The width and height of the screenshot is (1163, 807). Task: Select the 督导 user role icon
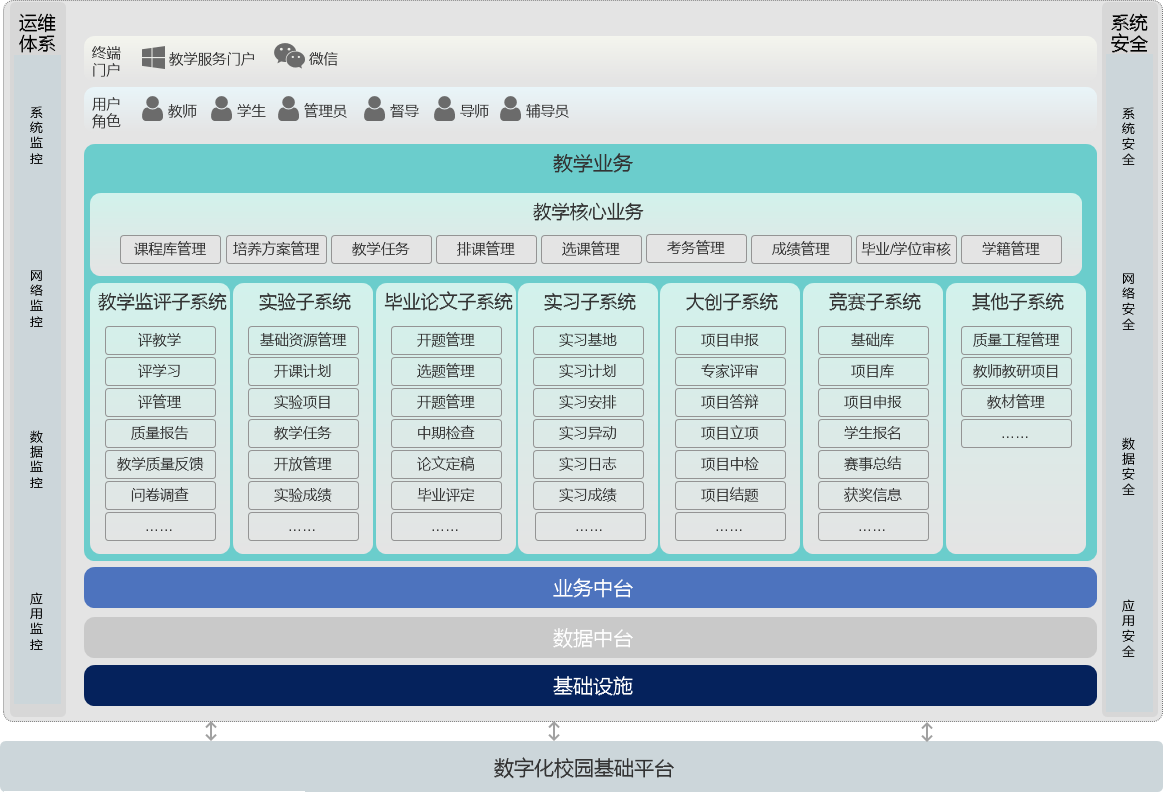(374, 109)
